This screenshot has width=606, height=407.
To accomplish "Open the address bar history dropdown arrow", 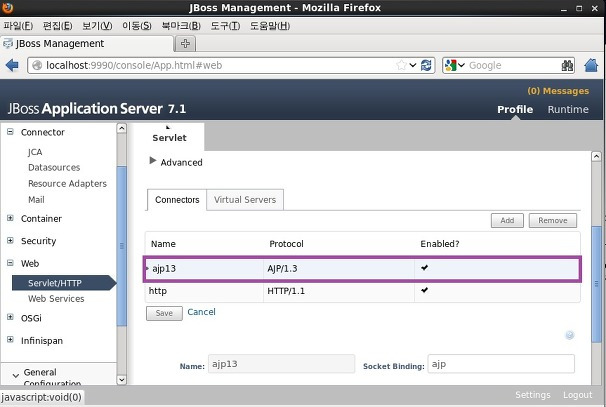I will click(413, 65).
